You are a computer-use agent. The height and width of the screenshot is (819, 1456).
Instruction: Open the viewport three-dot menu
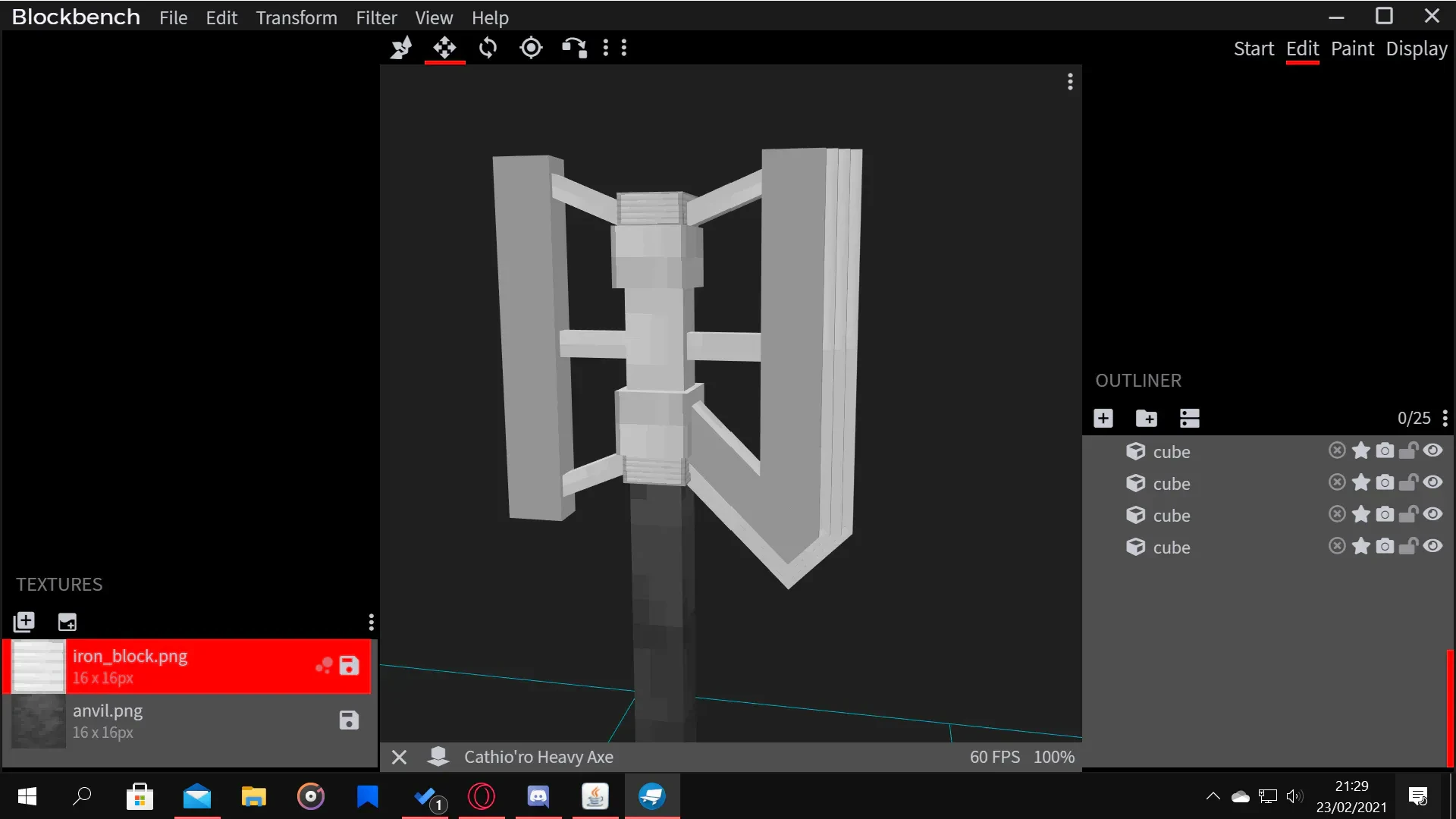1070,82
